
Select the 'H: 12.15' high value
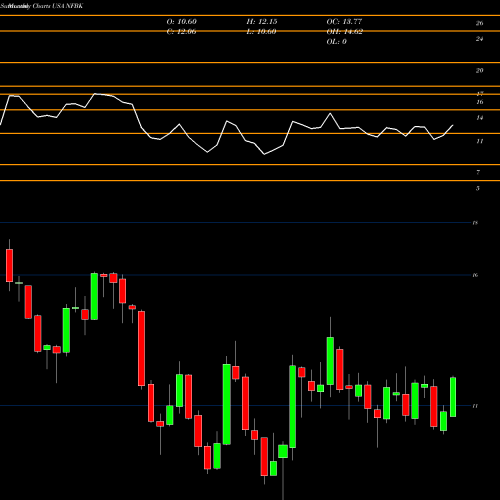click(262, 22)
